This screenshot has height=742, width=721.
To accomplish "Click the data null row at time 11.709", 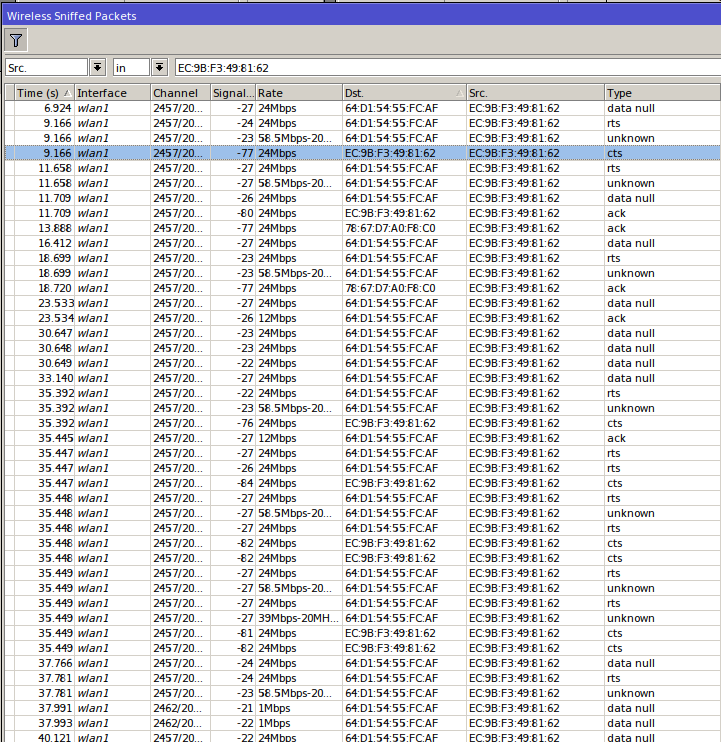I will (x=363, y=198).
